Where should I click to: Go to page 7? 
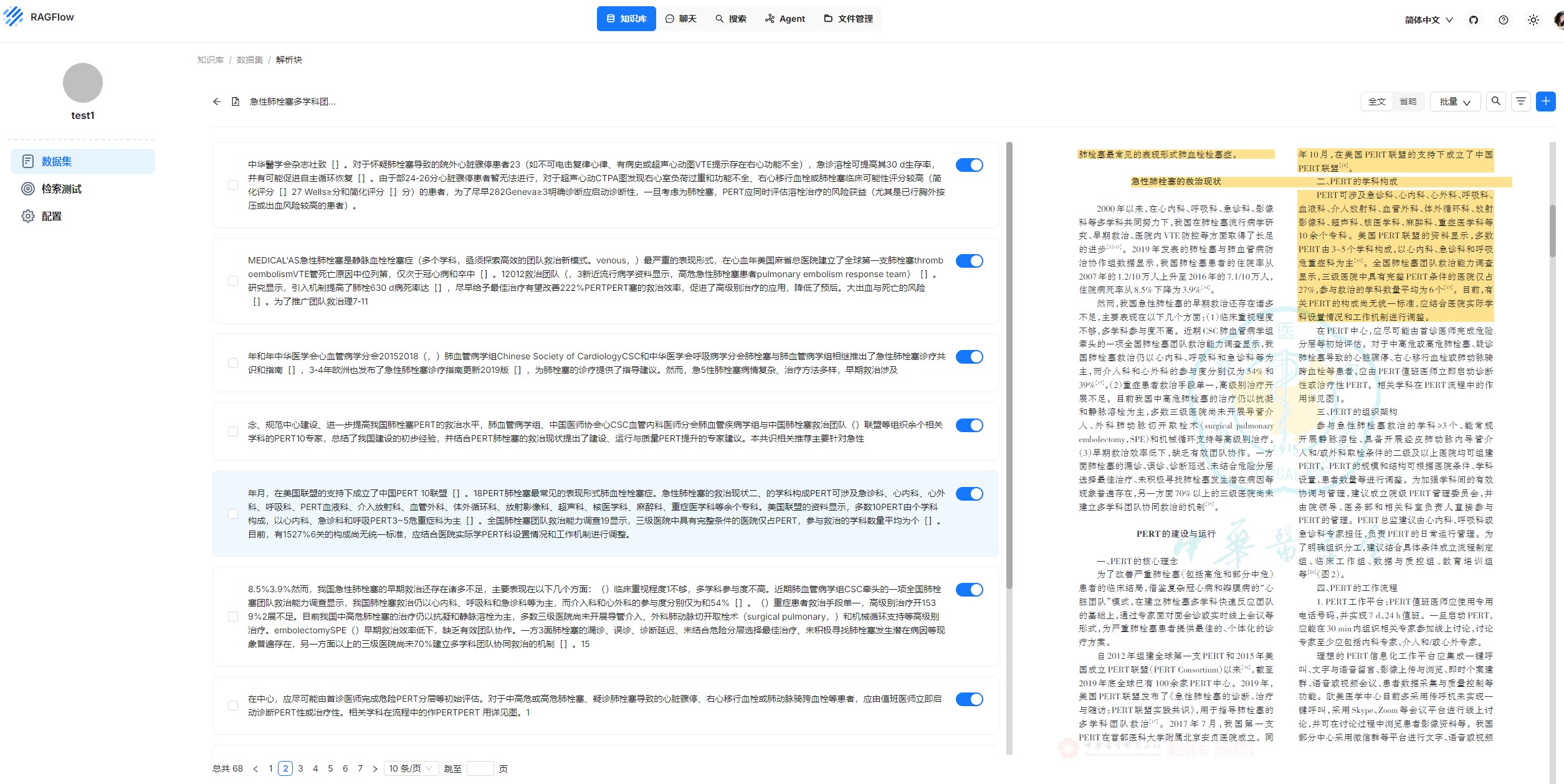coord(360,768)
